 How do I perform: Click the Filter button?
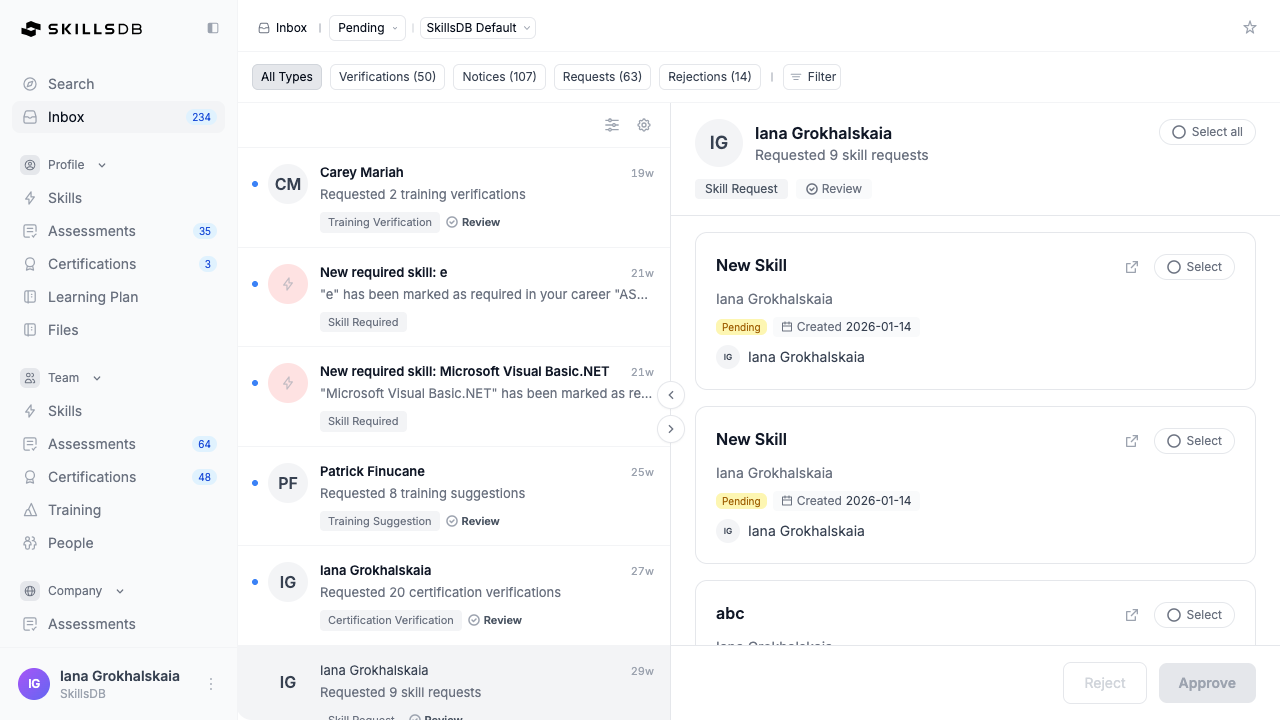click(x=812, y=77)
